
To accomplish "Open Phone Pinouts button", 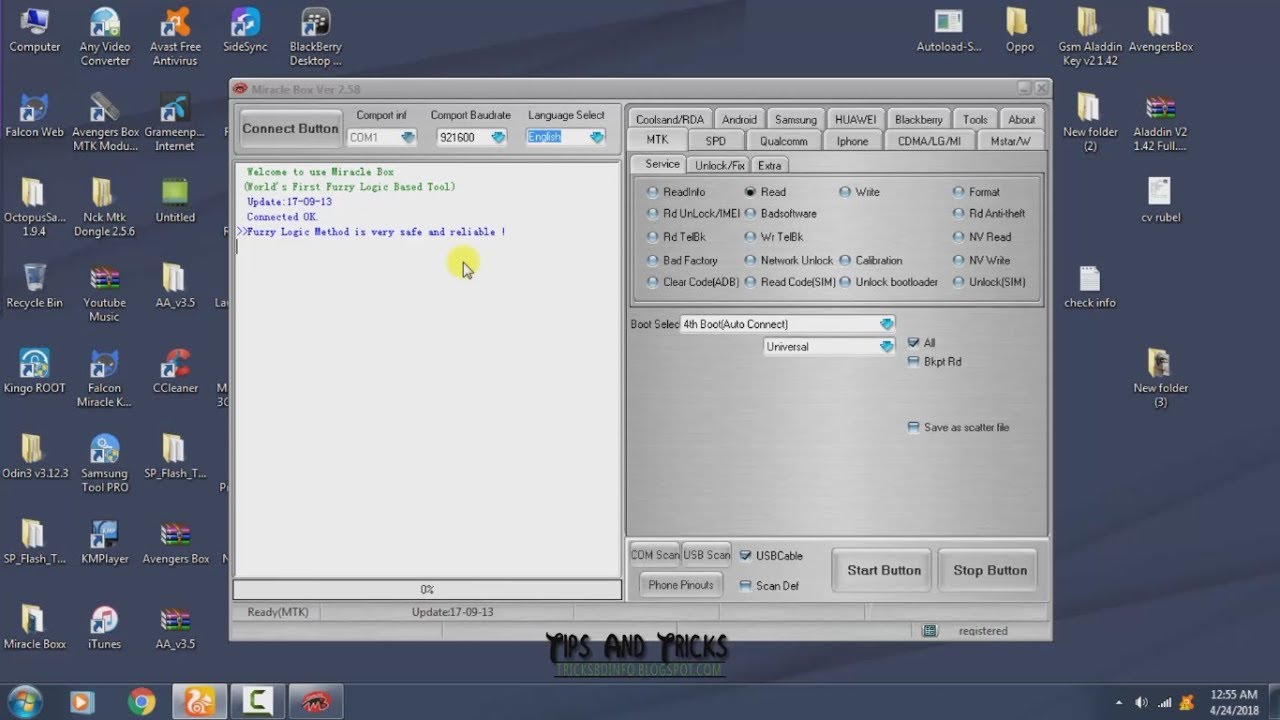I will [x=681, y=585].
